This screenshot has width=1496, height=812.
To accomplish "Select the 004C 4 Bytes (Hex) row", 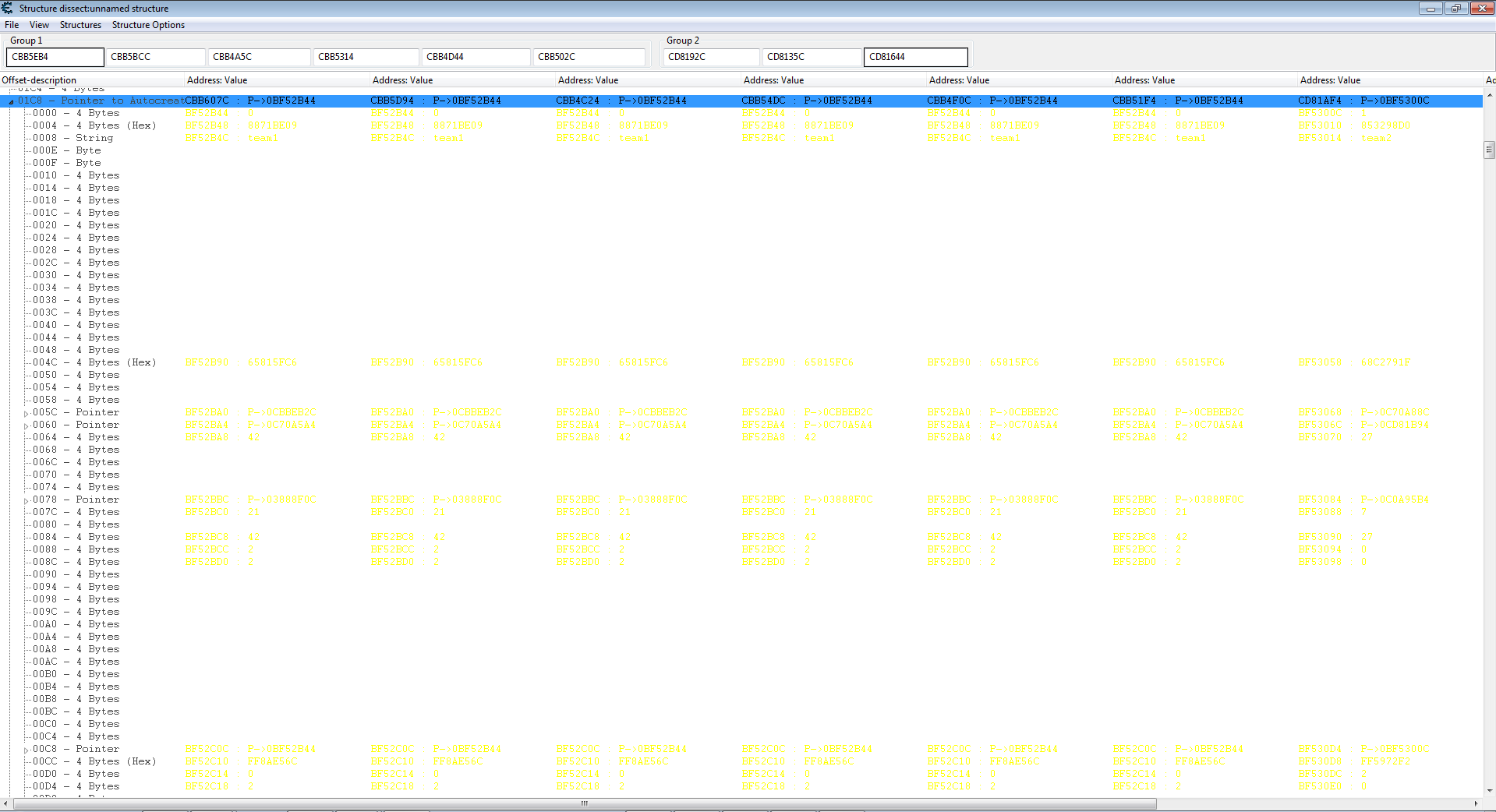I will click(x=94, y=362).
